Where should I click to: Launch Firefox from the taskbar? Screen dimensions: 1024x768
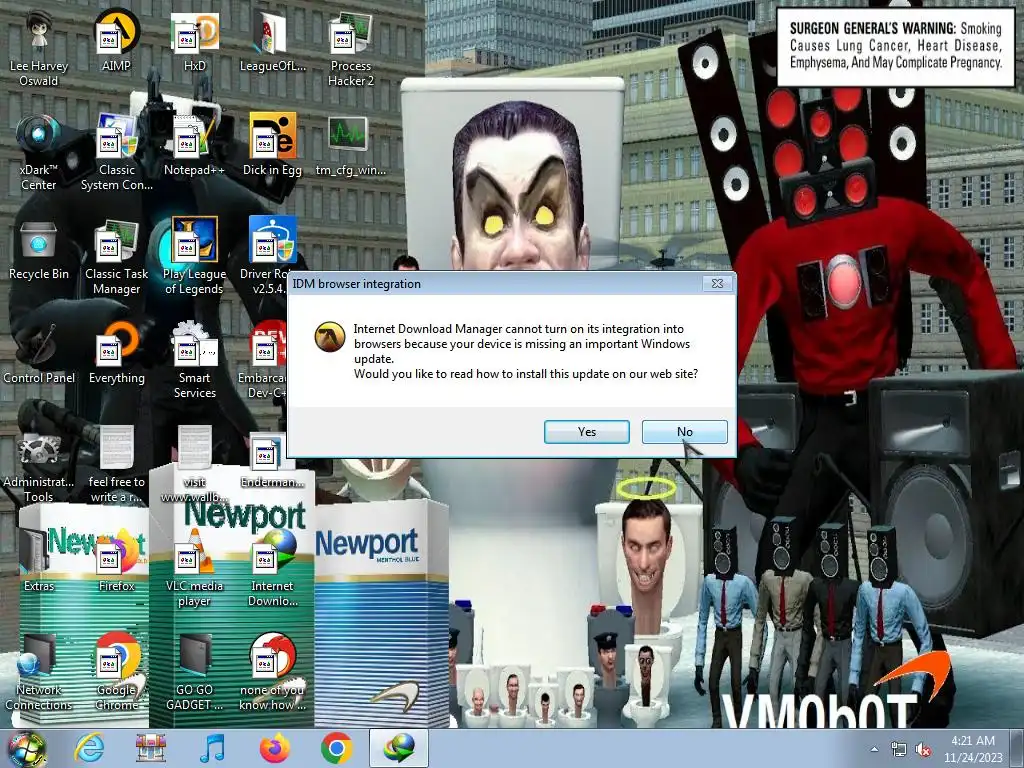(x=275, y=748)
